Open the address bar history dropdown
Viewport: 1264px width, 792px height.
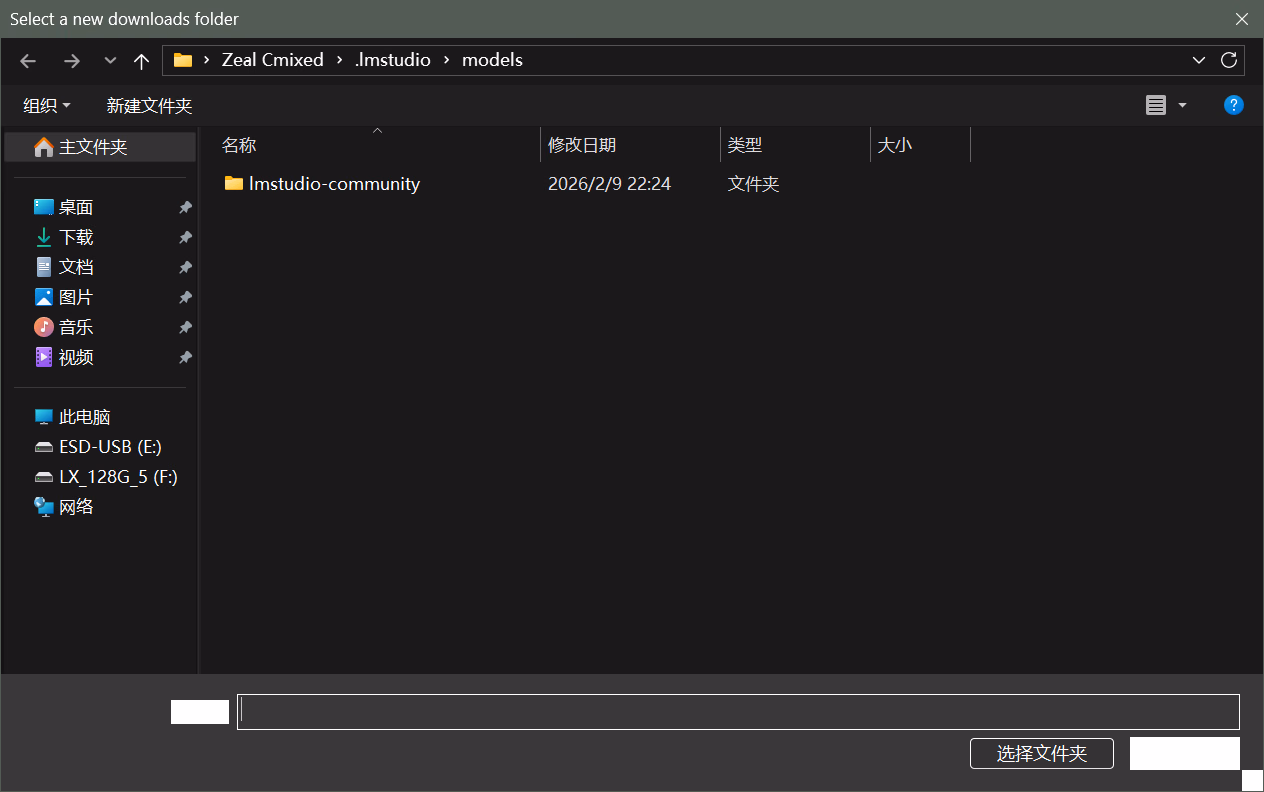pos(1199,60)
